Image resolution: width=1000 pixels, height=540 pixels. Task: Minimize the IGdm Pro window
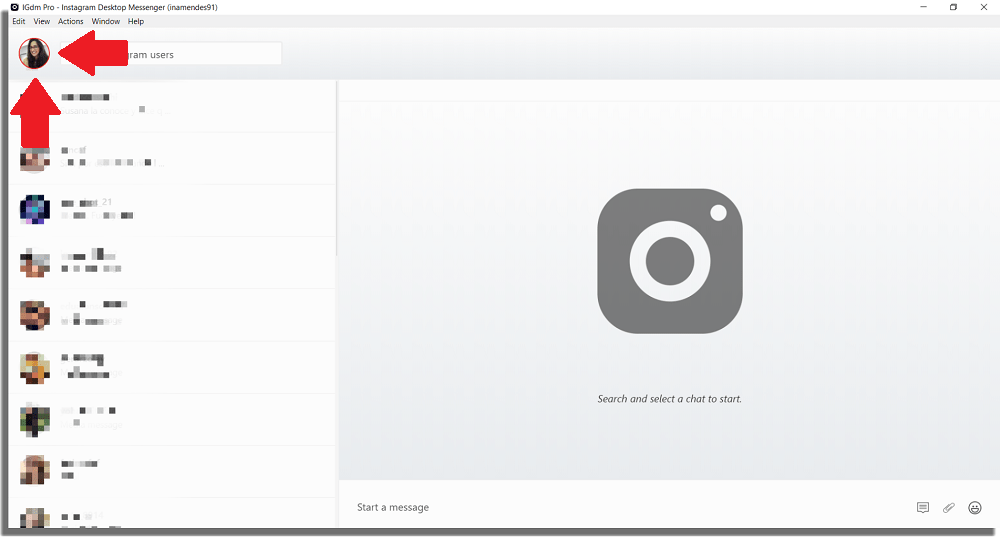923,7
